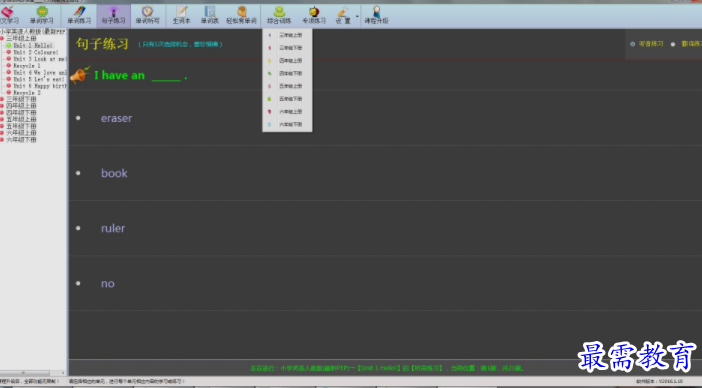Viewport: 702px width, 388px height.
Task: Expand the 三年级下册 node in the tree
Action: pos(2,99)
